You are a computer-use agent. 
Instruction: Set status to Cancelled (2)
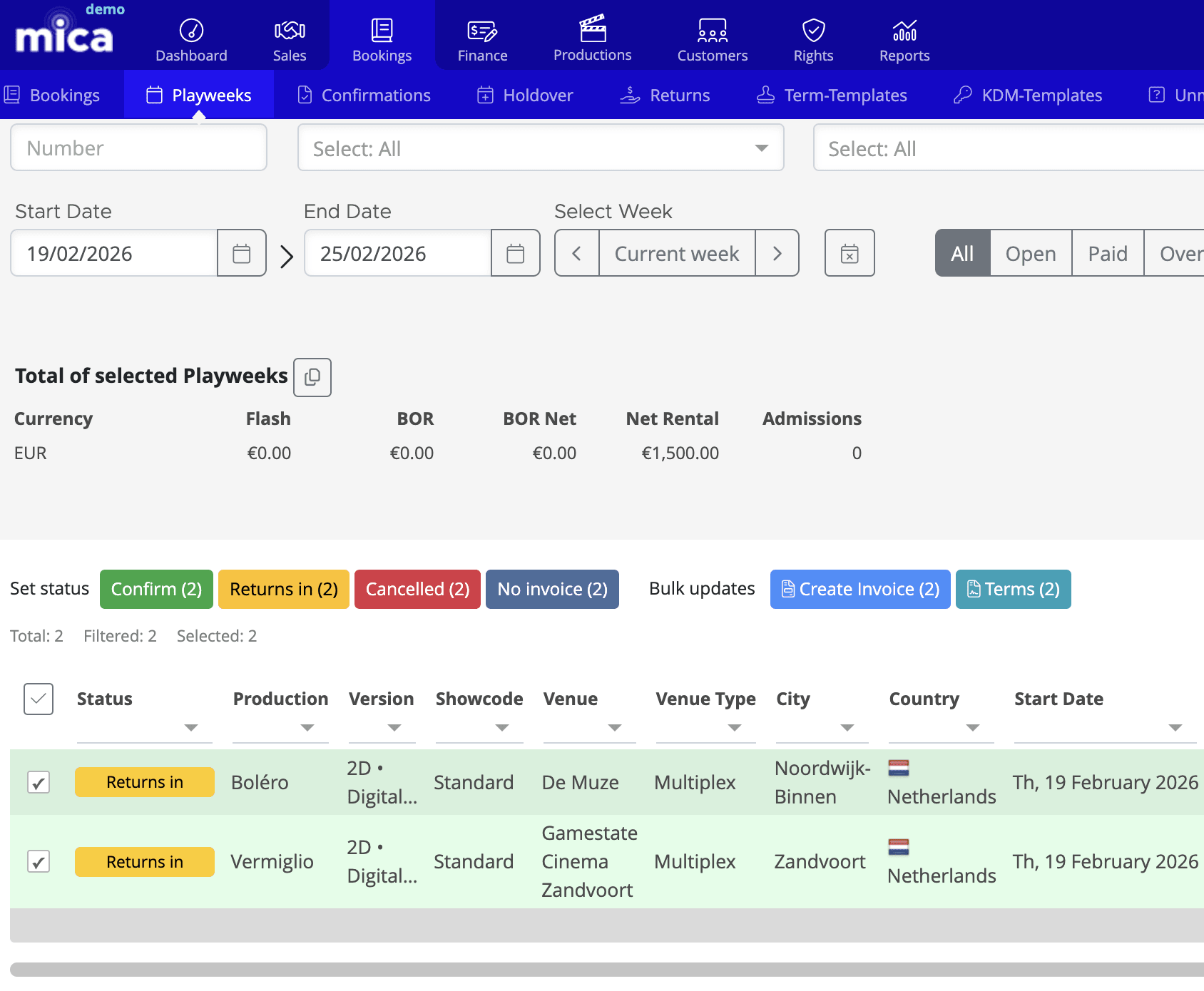pos(417,589)
